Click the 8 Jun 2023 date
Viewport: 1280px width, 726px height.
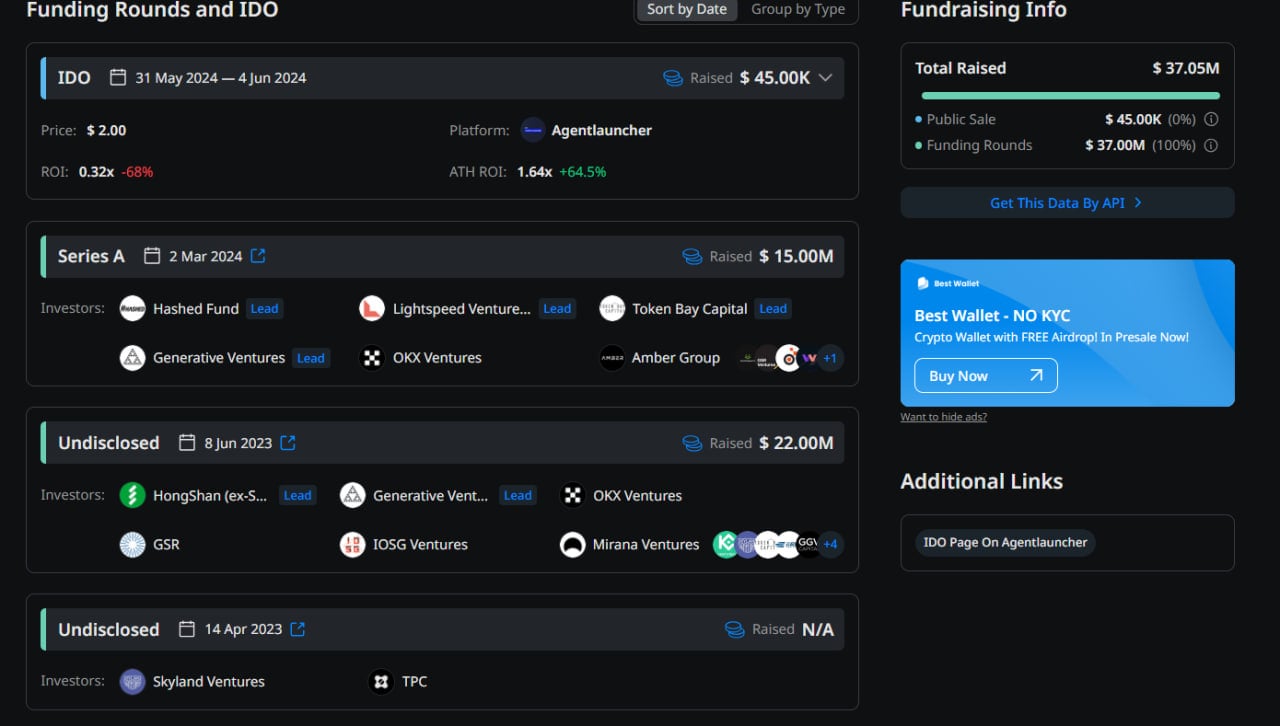coord(238,442)
